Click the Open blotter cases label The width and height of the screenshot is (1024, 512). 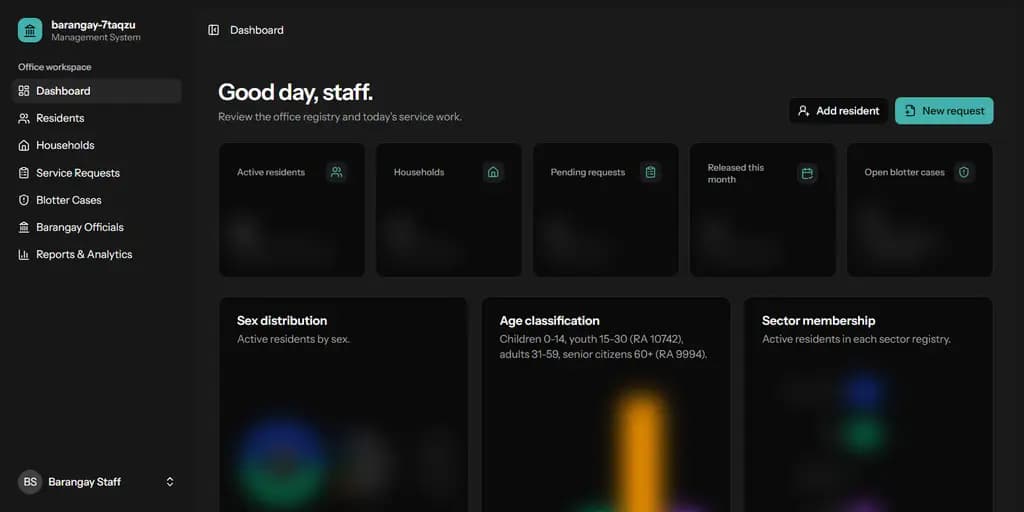pyautogui.click(x=904, y=172)
